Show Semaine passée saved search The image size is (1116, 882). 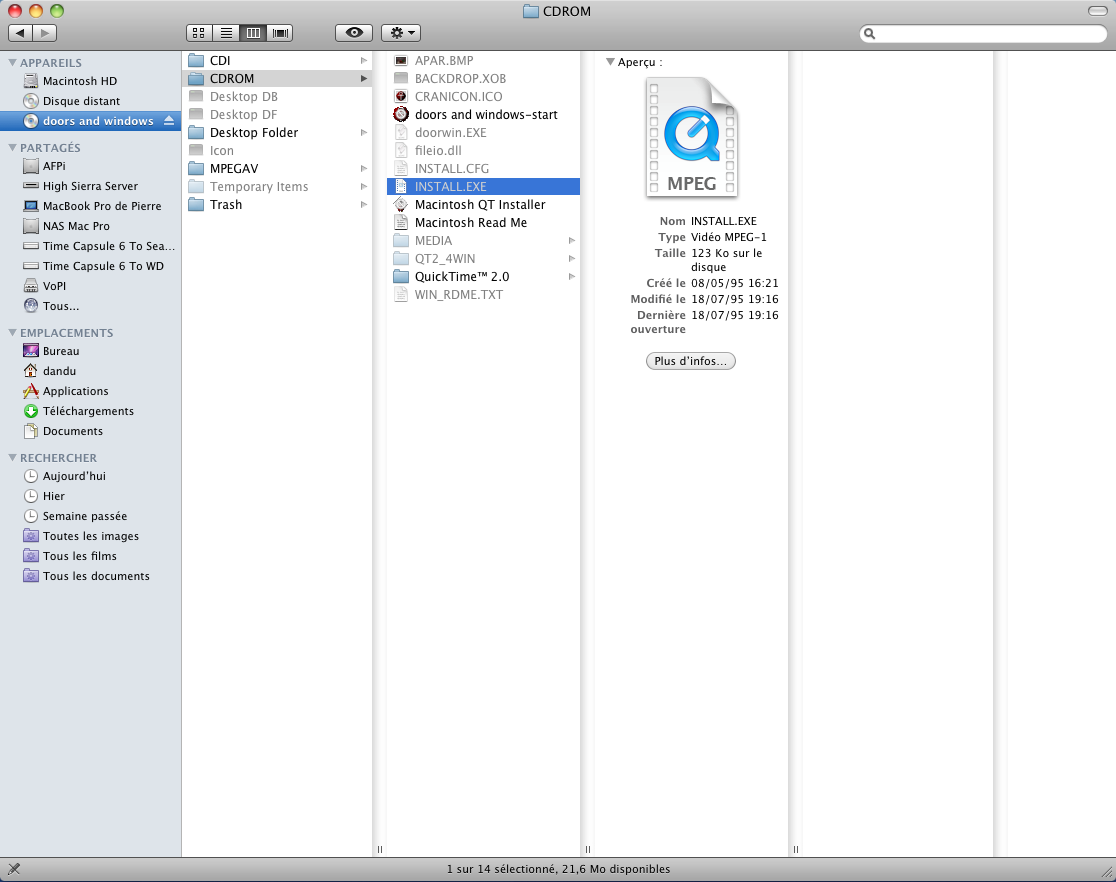90,515
